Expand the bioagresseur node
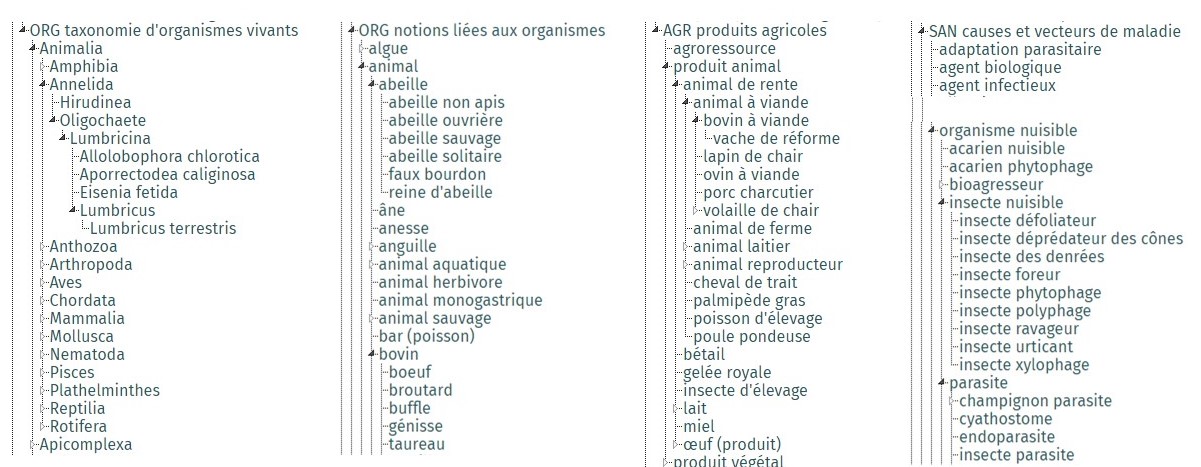This screenshot has height=467, width=1201. 942,184
